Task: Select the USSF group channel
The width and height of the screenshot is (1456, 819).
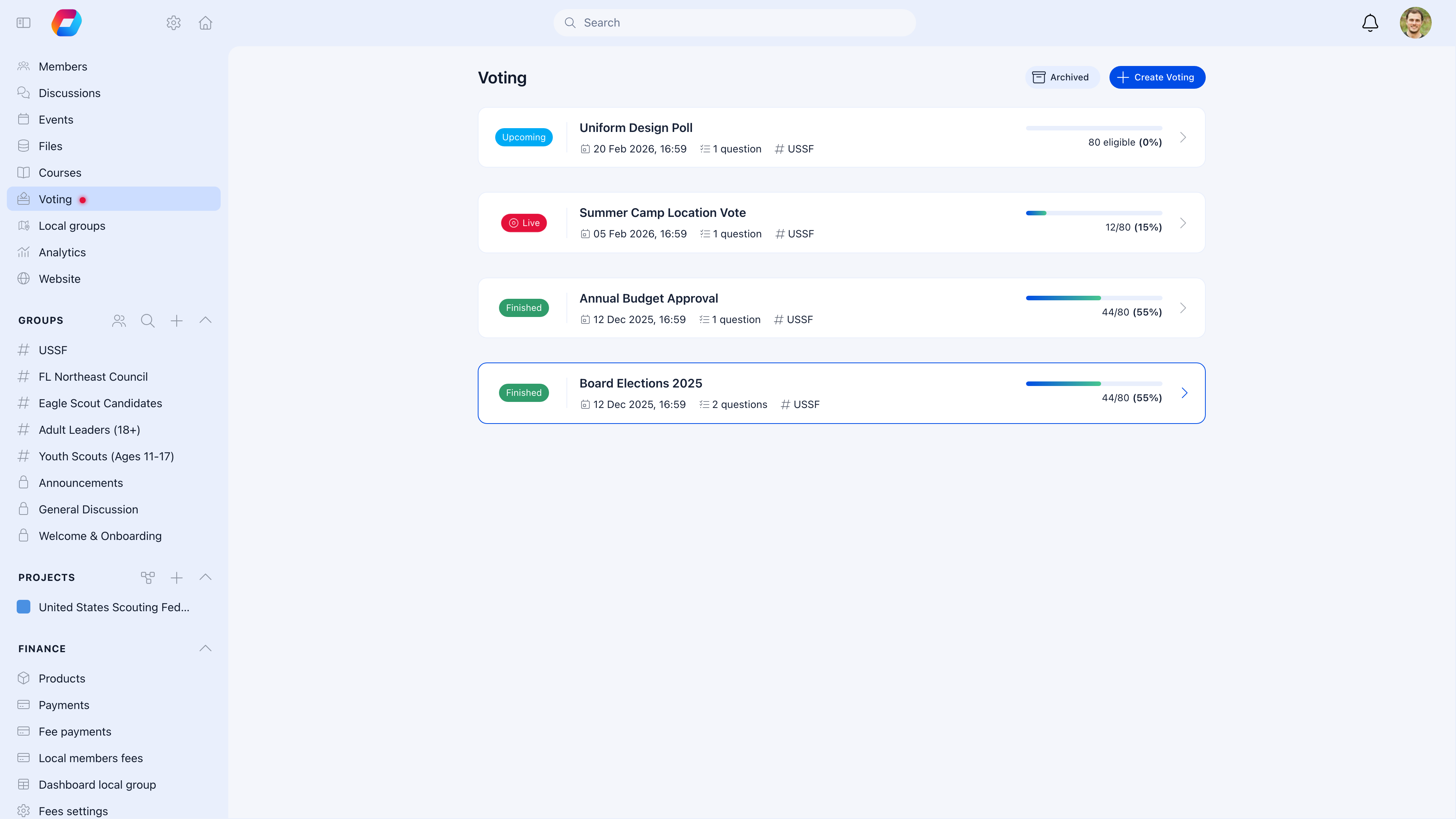Action: [x=53, y=350]
